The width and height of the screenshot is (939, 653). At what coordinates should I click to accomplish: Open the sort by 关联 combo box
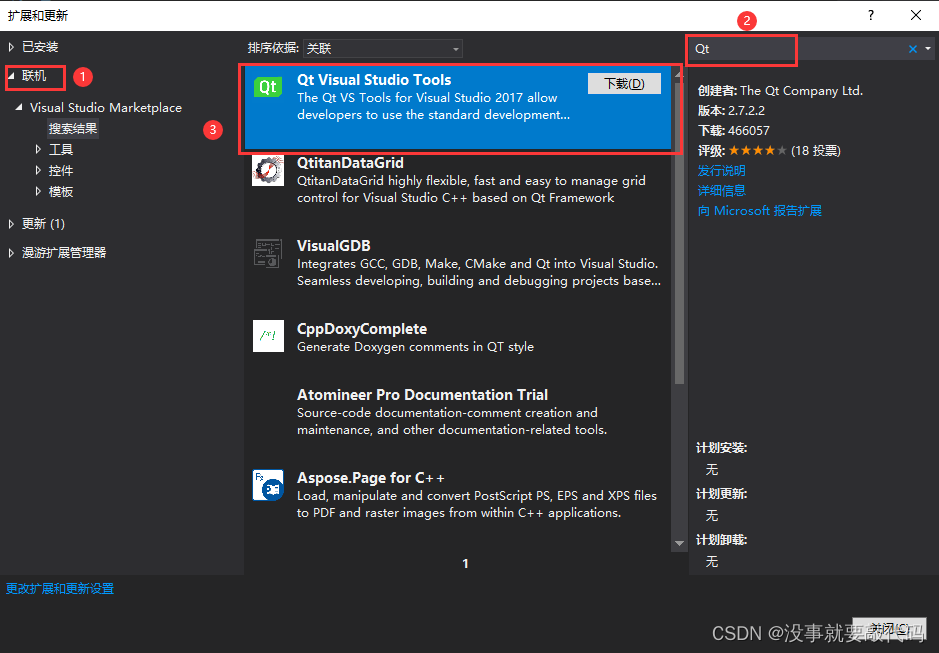[383, 49]
